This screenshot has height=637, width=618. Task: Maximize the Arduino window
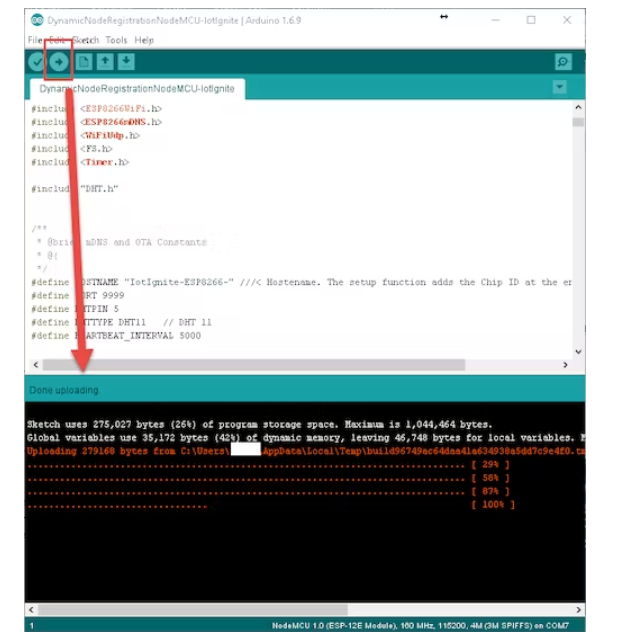(531, 20)
